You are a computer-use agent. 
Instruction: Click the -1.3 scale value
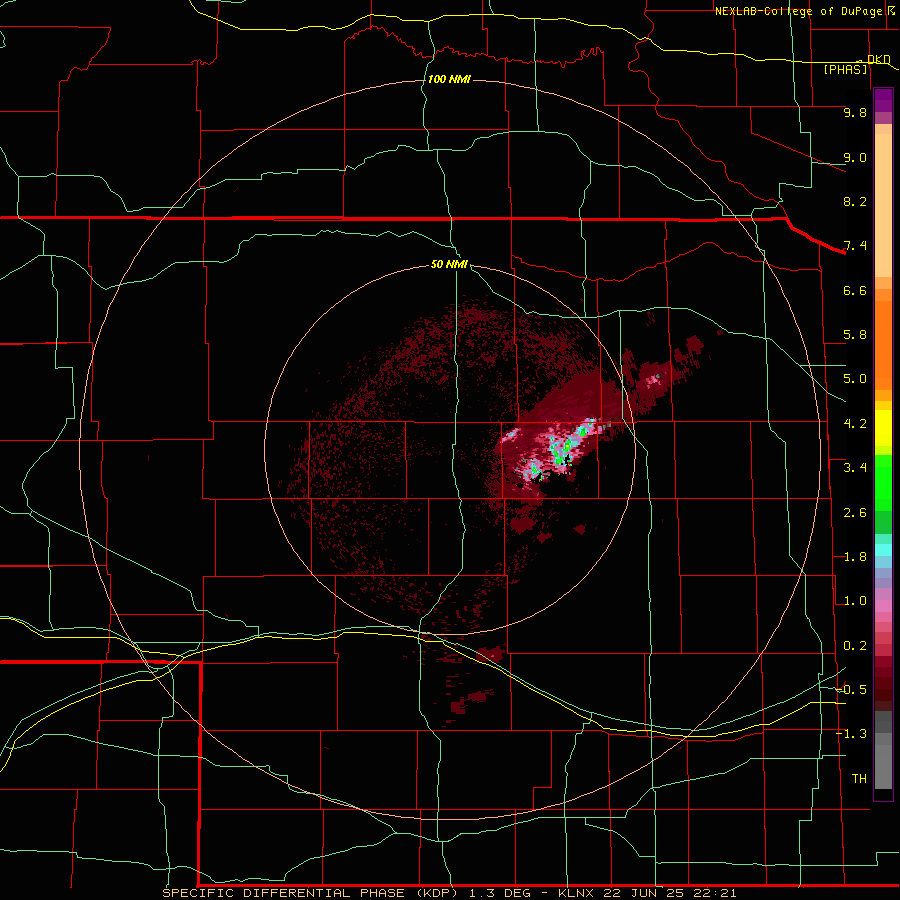pyautogui.click(x=851, y=734)
